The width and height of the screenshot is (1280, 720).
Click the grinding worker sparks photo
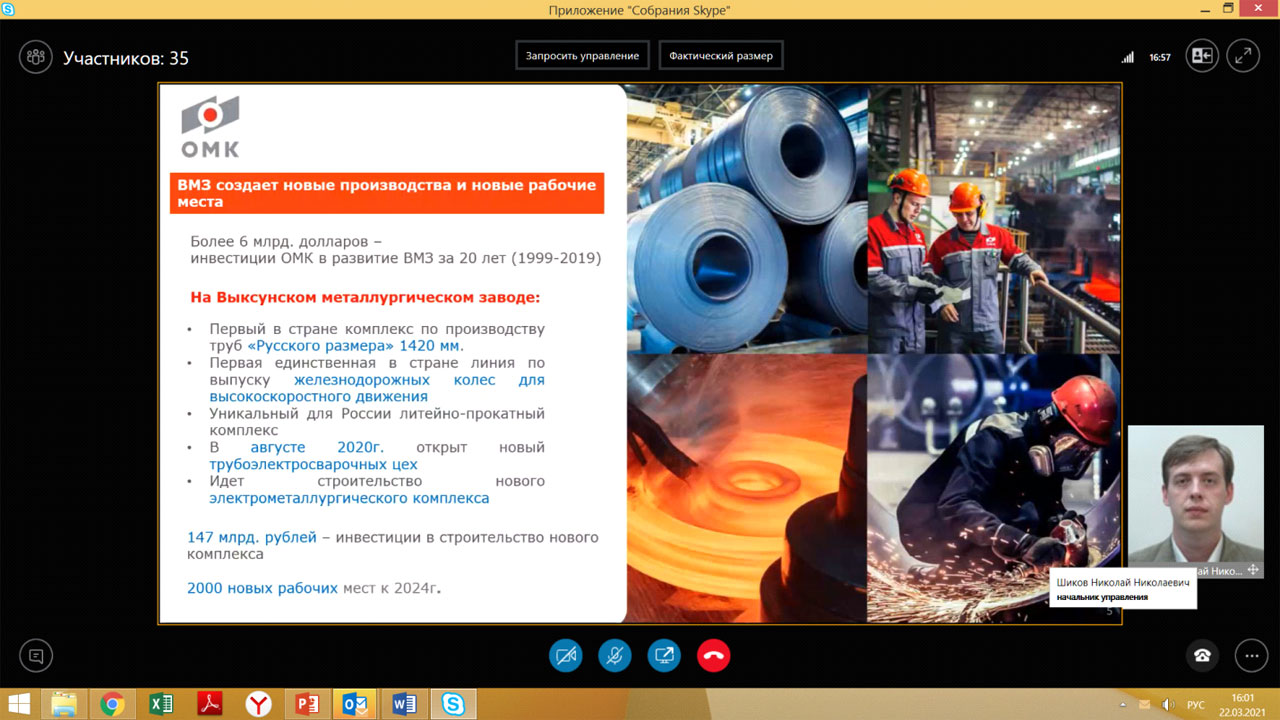(x=994, y=488)
